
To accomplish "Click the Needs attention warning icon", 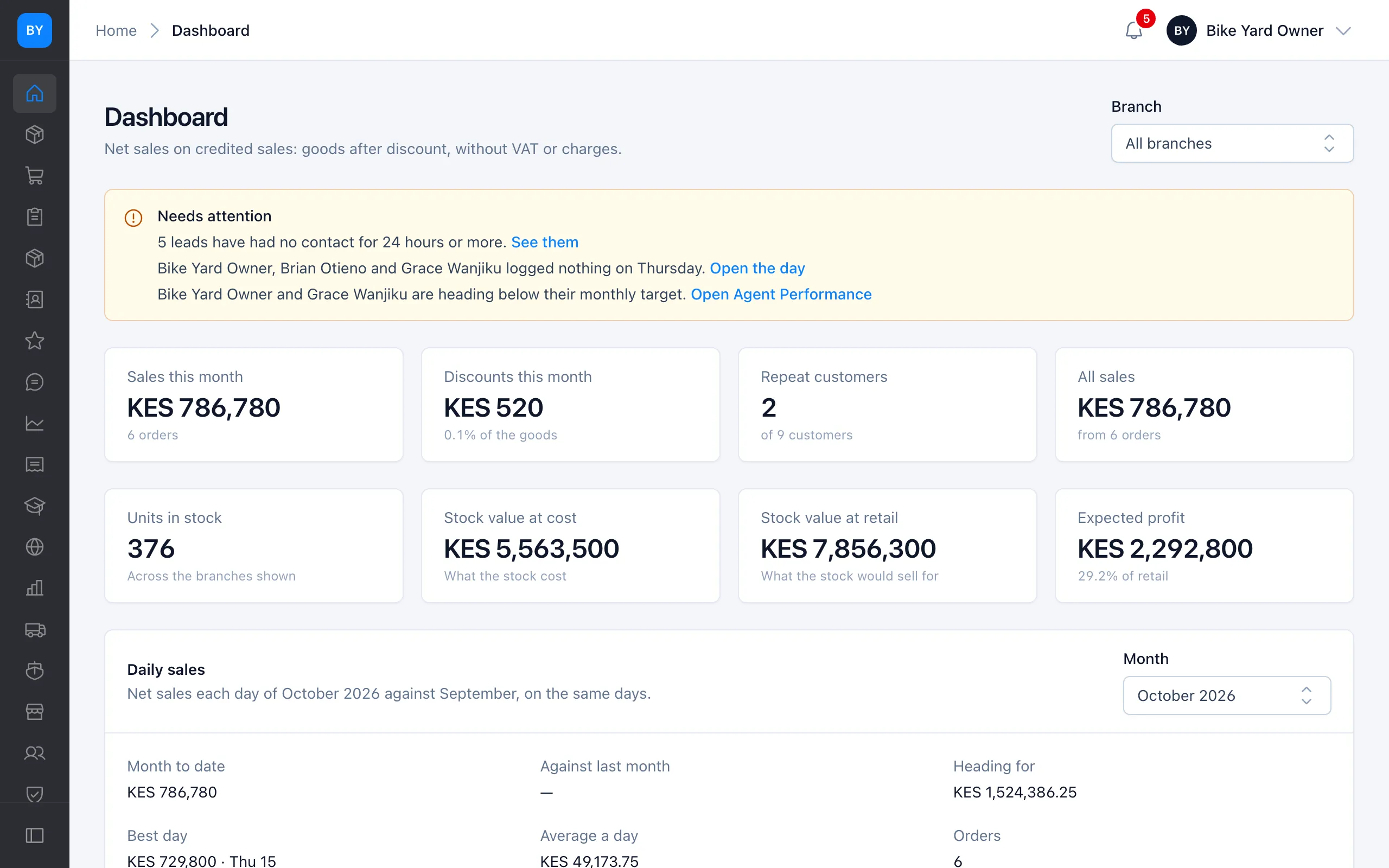I will pyautogui.click(x=133, y=218).
